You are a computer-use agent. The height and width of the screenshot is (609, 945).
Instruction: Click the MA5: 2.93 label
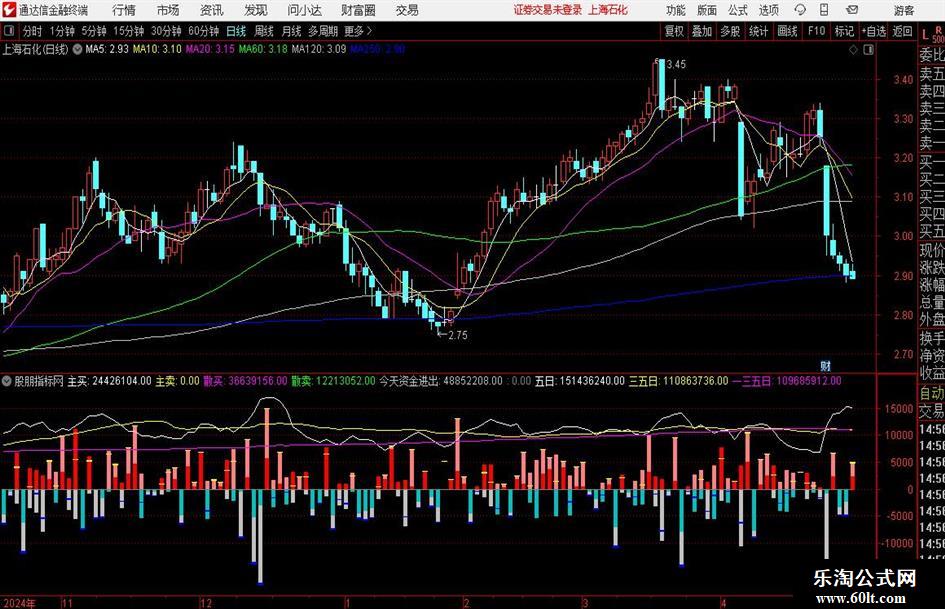107,49
